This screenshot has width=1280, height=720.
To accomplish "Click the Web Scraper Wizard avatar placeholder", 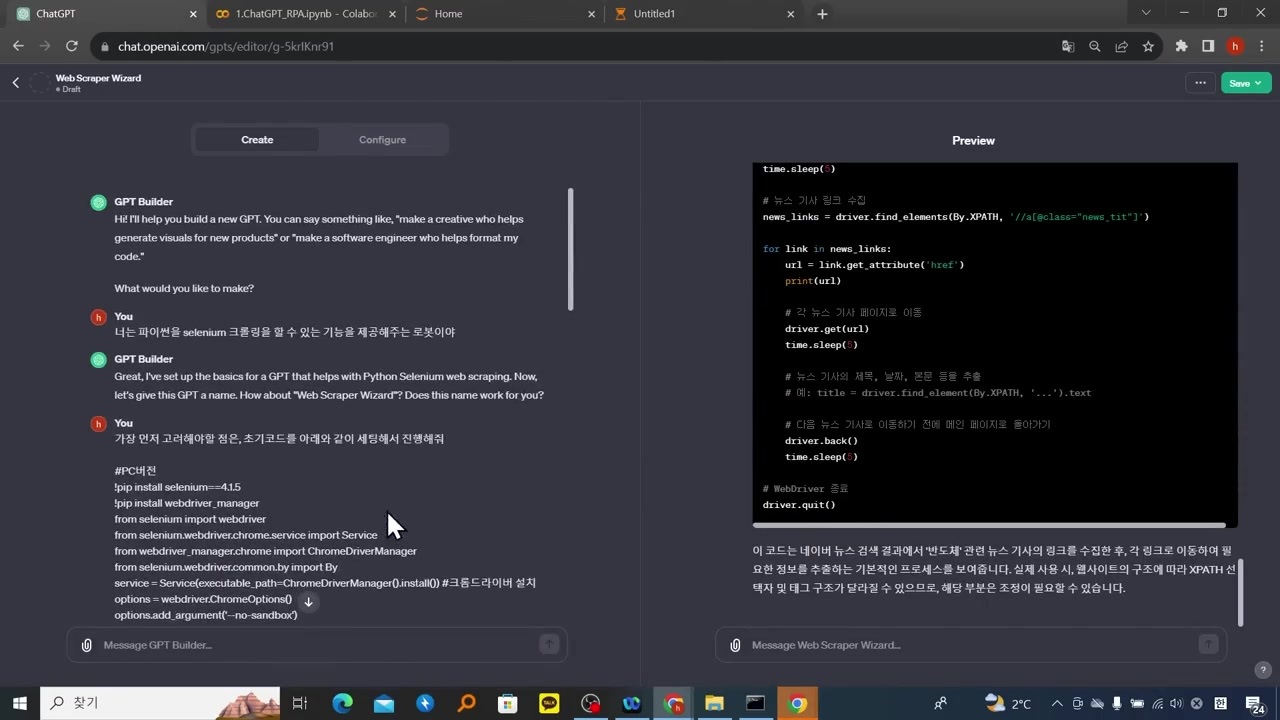I will pyautogui.click(x=40, y=83).
